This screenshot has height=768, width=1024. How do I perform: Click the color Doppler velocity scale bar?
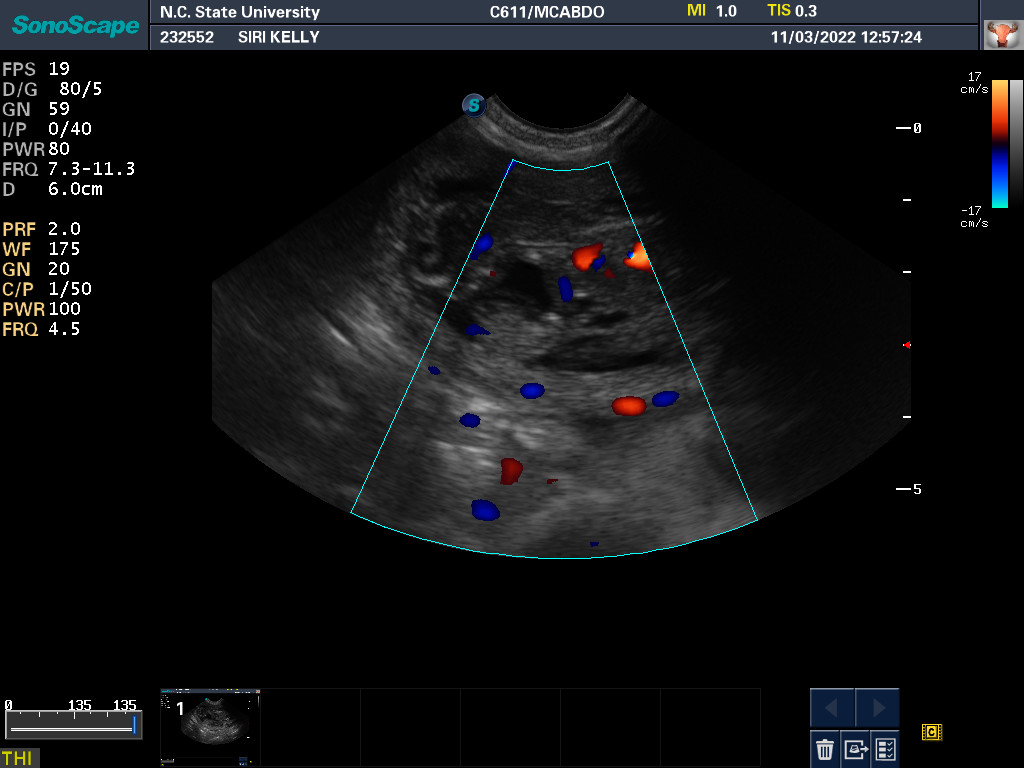999,143
